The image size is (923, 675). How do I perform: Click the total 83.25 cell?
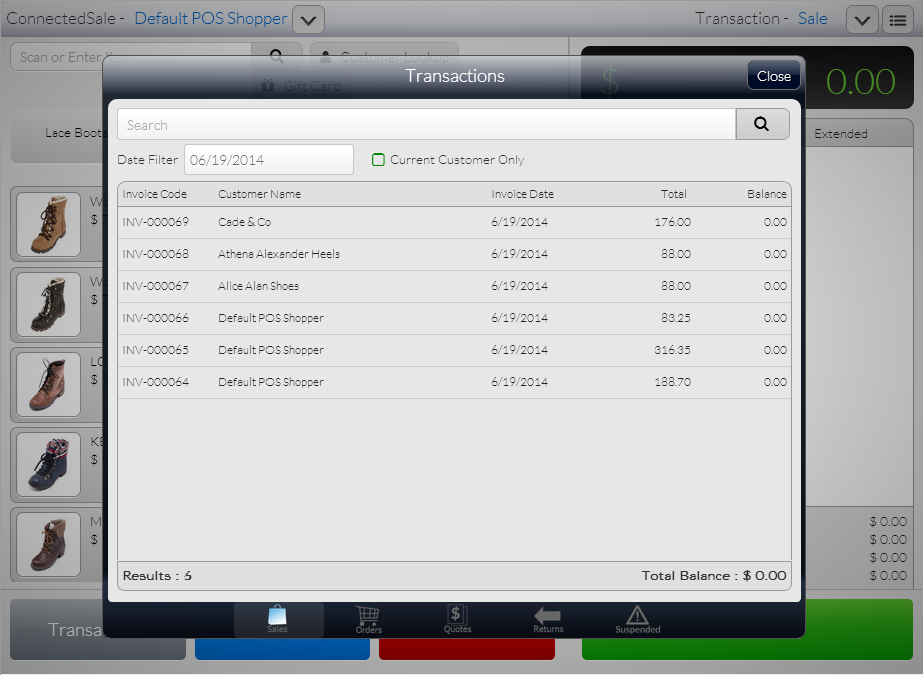pos(676,318)
